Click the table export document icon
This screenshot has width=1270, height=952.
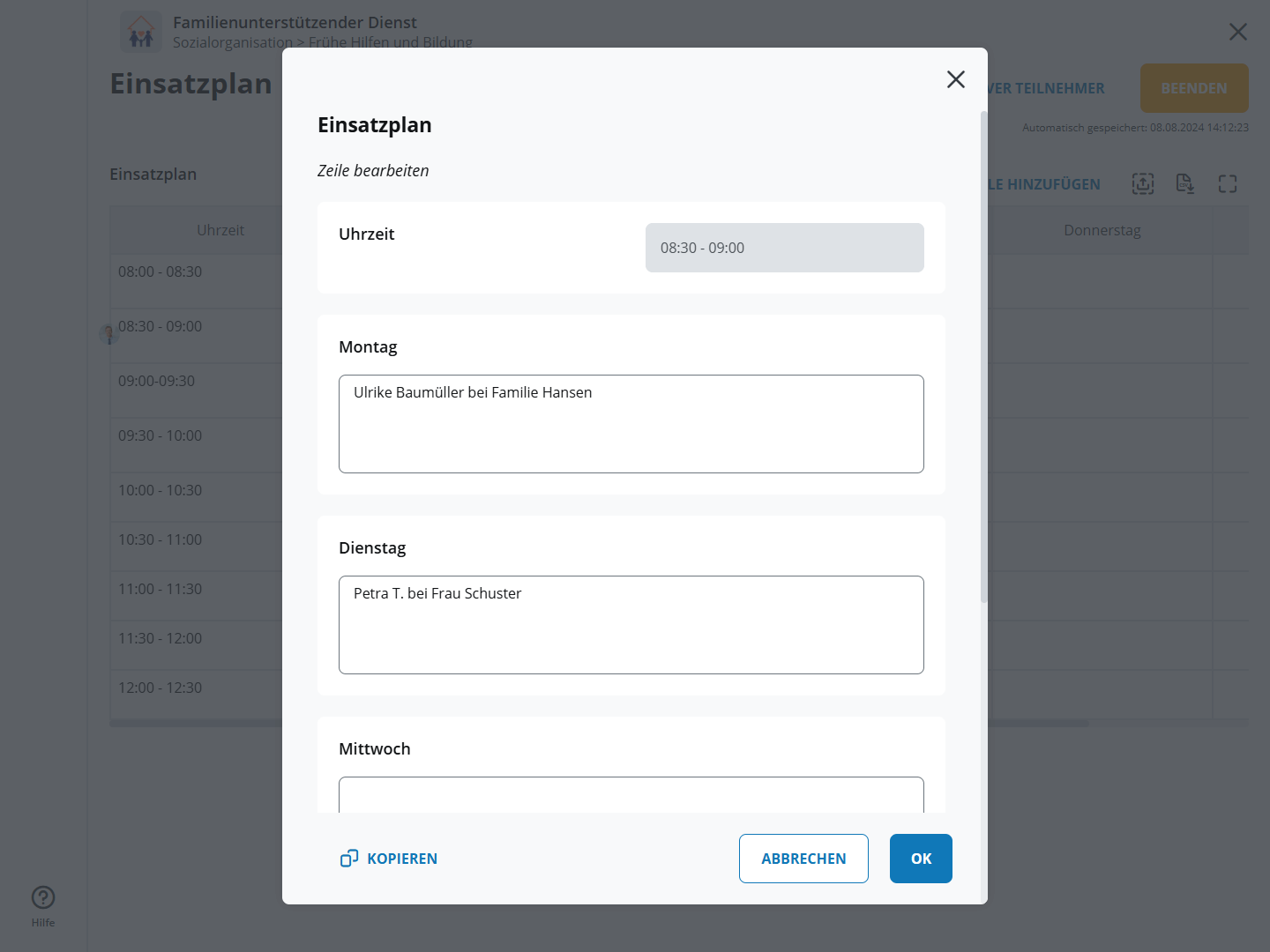click(x=1184, y=183)
